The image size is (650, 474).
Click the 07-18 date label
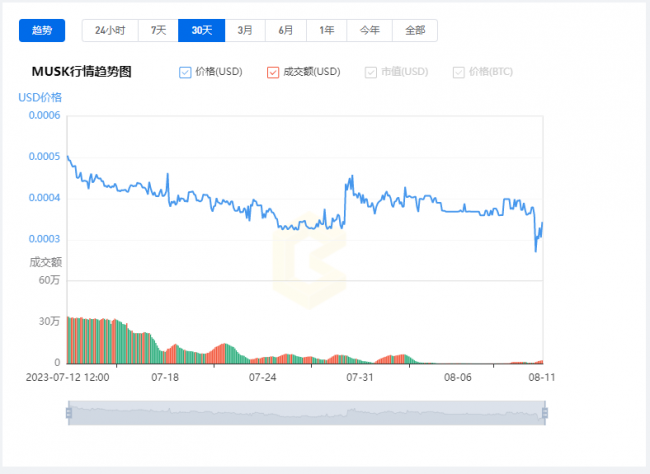coord(165,377)
